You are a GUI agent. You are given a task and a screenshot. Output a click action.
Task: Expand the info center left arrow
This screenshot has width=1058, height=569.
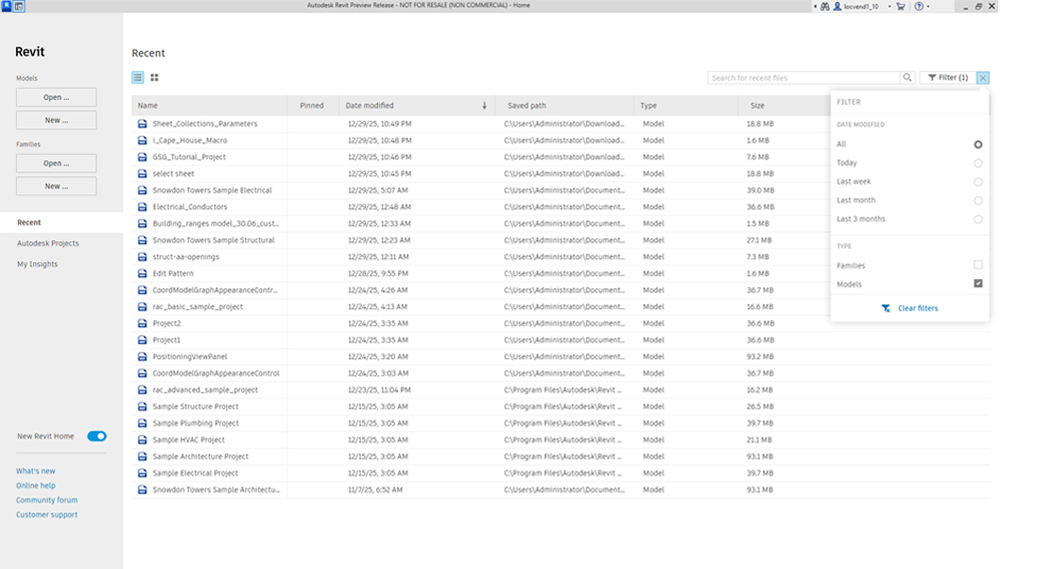coord(815,6)
